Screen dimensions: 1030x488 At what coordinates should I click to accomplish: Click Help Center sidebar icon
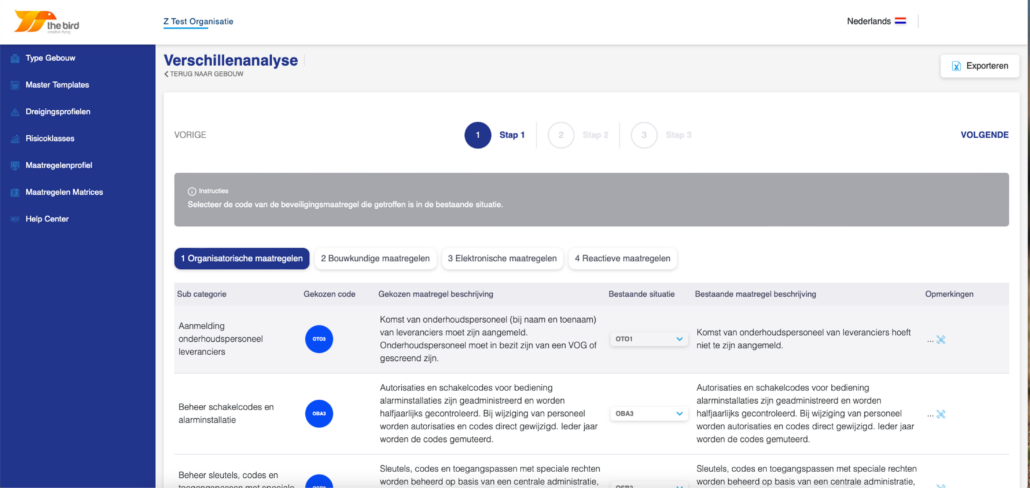[14, 219]
